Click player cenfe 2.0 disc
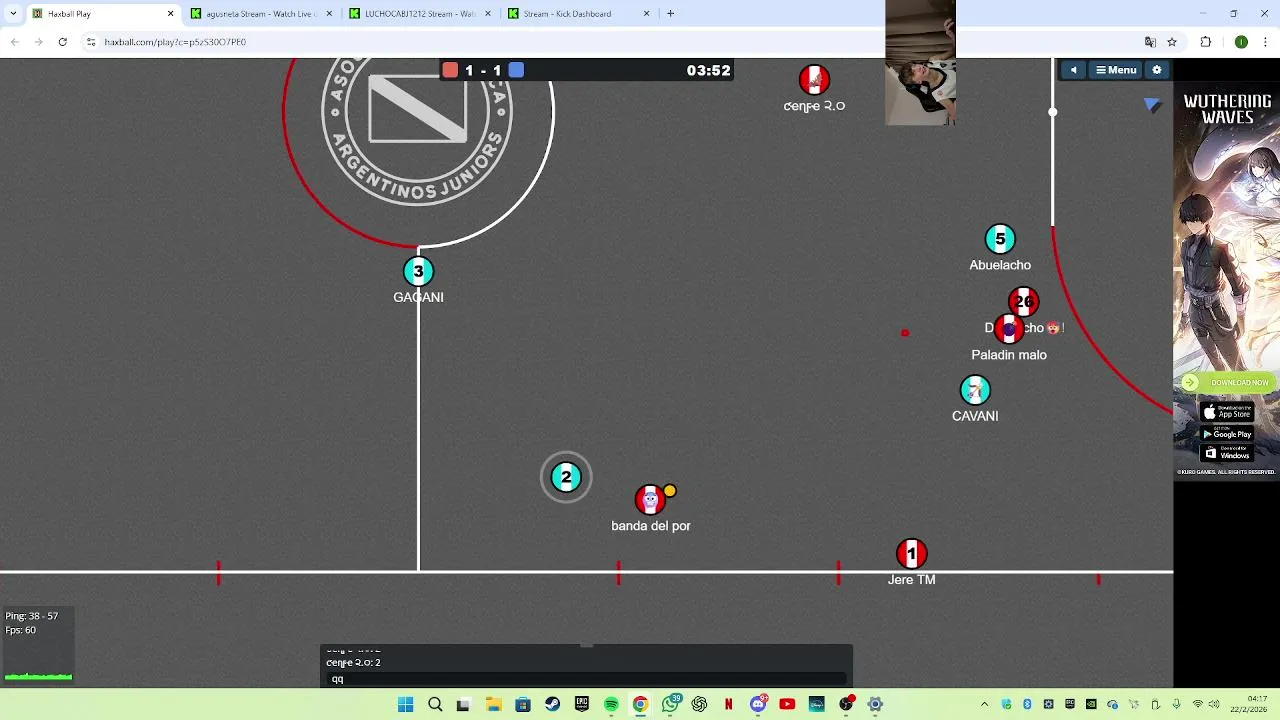The width and height of the screenshot is (1280, 720). coord(814,80)
